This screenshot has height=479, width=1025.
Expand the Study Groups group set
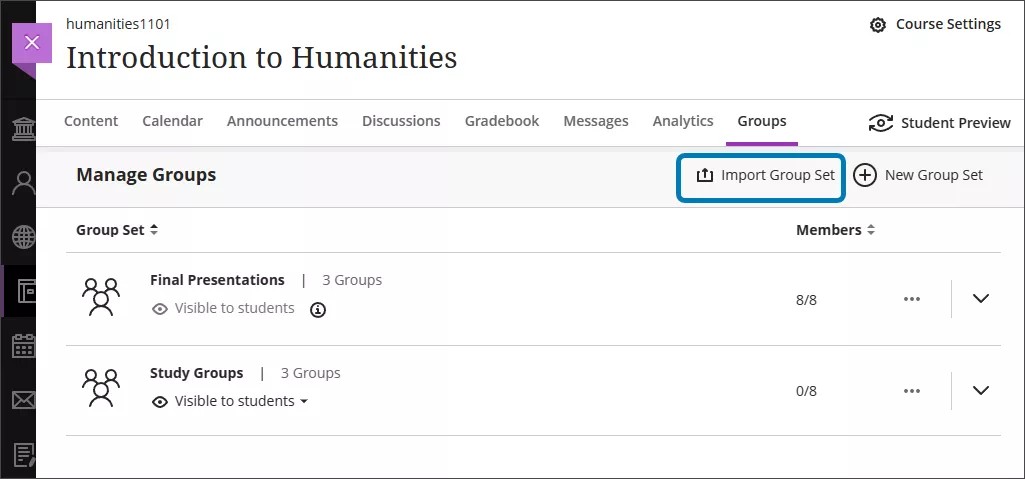click(x=980, y=391)
